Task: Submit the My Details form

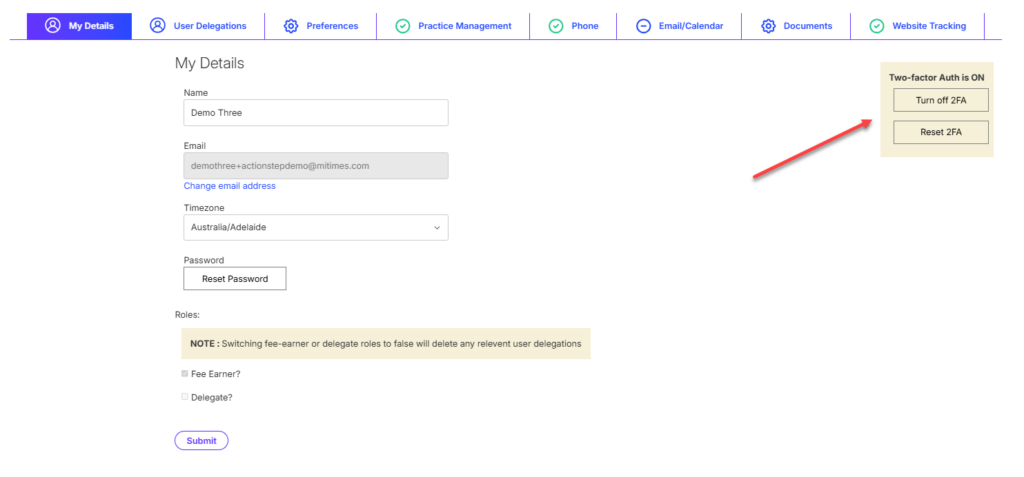Action: pos(201,440)
